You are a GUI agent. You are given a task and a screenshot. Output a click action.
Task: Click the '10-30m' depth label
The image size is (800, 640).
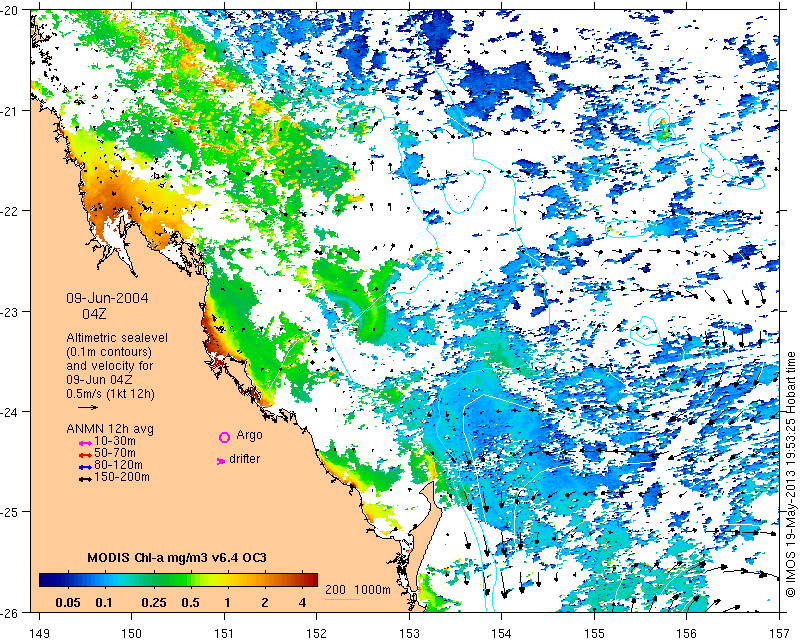click(115, 441)
